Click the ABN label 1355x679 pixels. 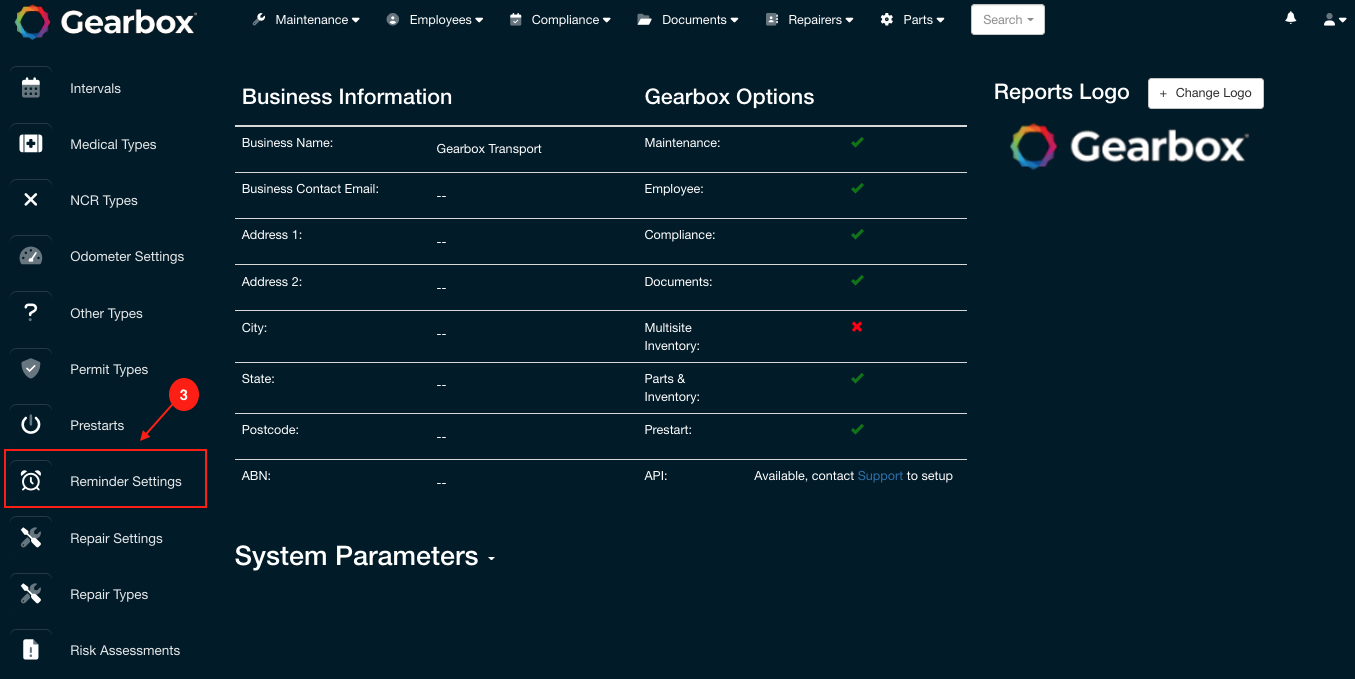pyautogui.click(x=256, y=476)
